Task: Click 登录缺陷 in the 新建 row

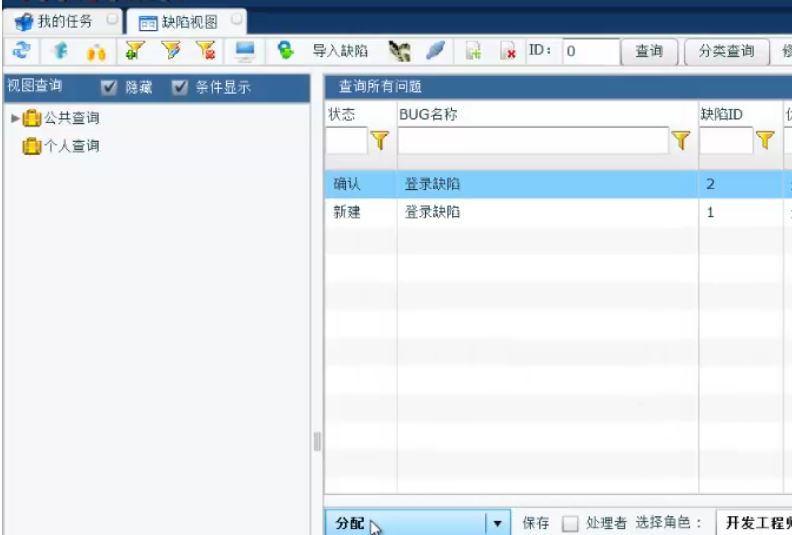Action: click(432, 212)
